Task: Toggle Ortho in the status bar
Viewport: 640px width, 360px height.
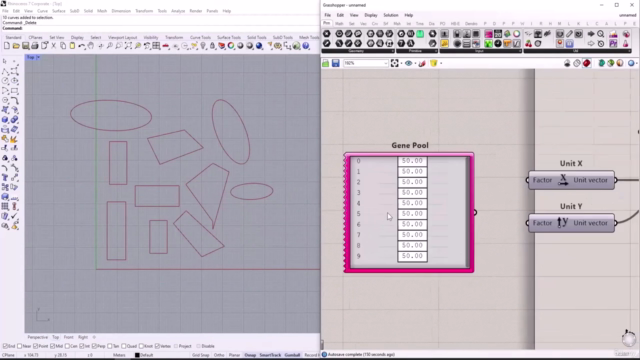Action: tap(219, 355)
